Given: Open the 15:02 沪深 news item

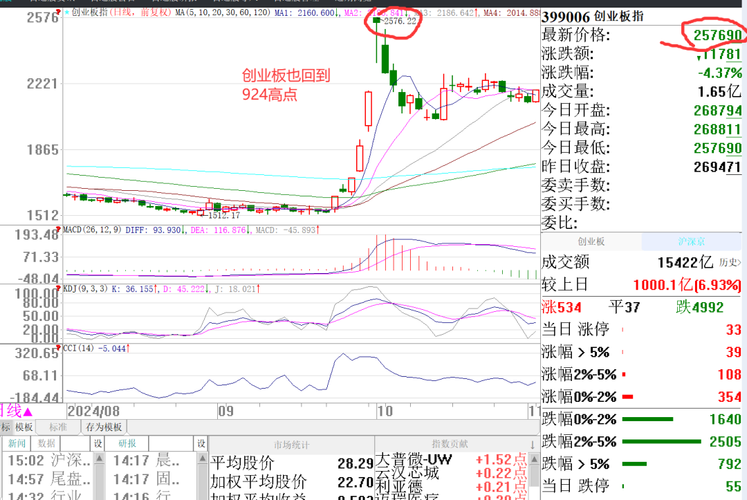Looking at the screenshot, I should click(49, 460).
